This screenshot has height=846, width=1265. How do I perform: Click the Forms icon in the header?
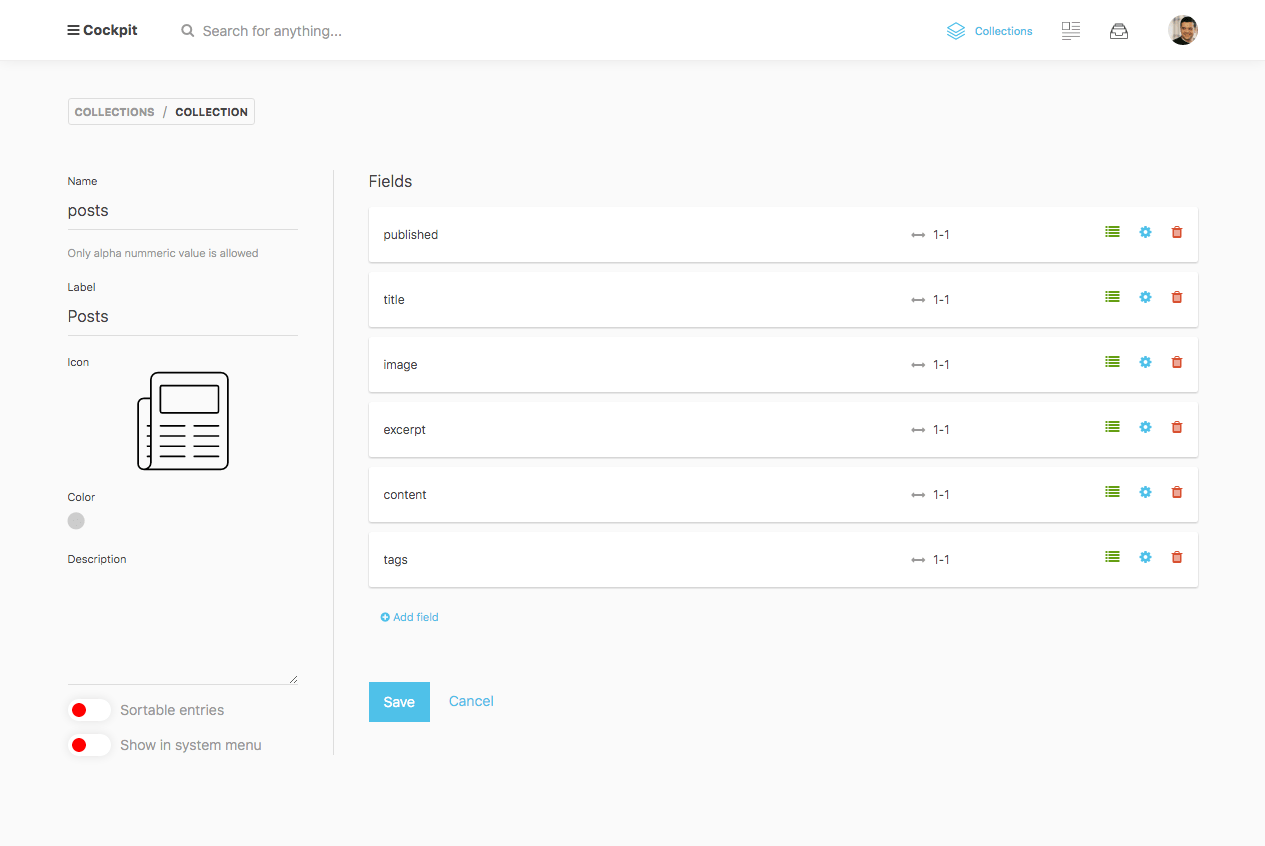[1070, 30]
